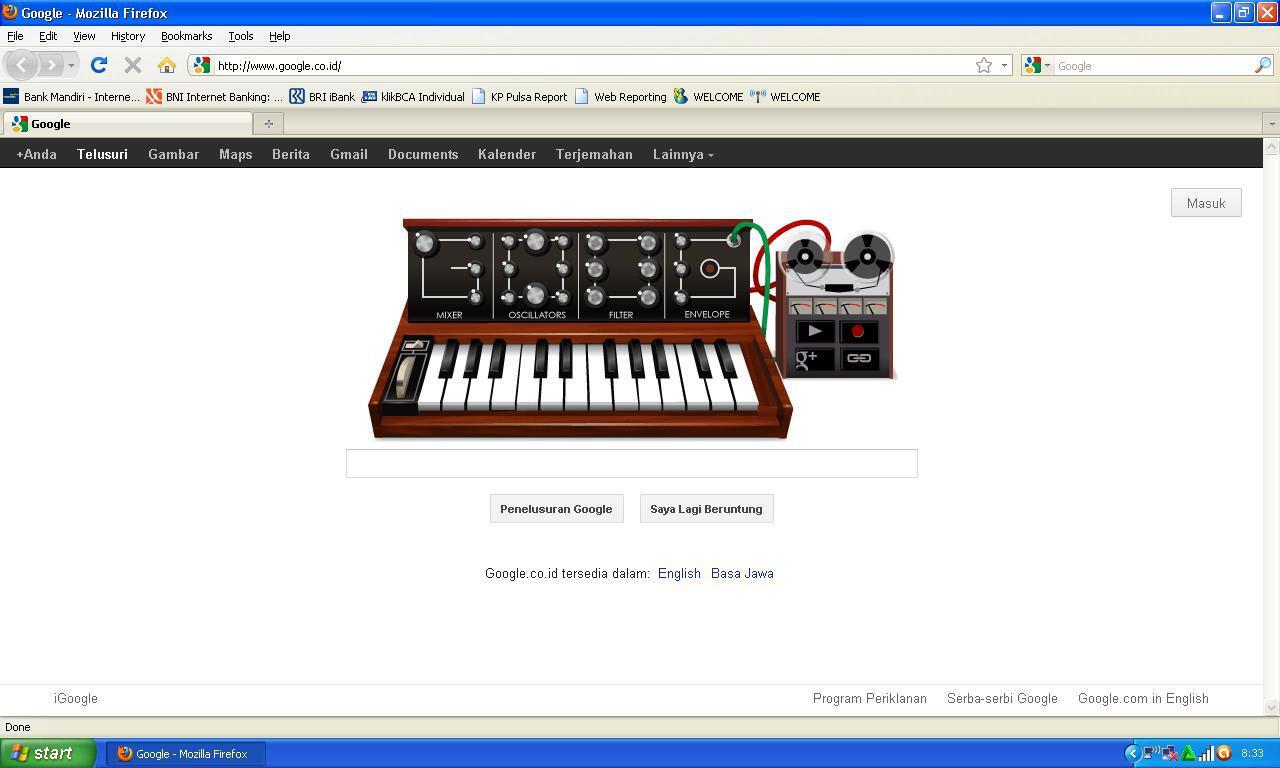Expand the Lainnya menu in Google bar
Viewport: 1280px width, 768px height.
tap(683, 154)
